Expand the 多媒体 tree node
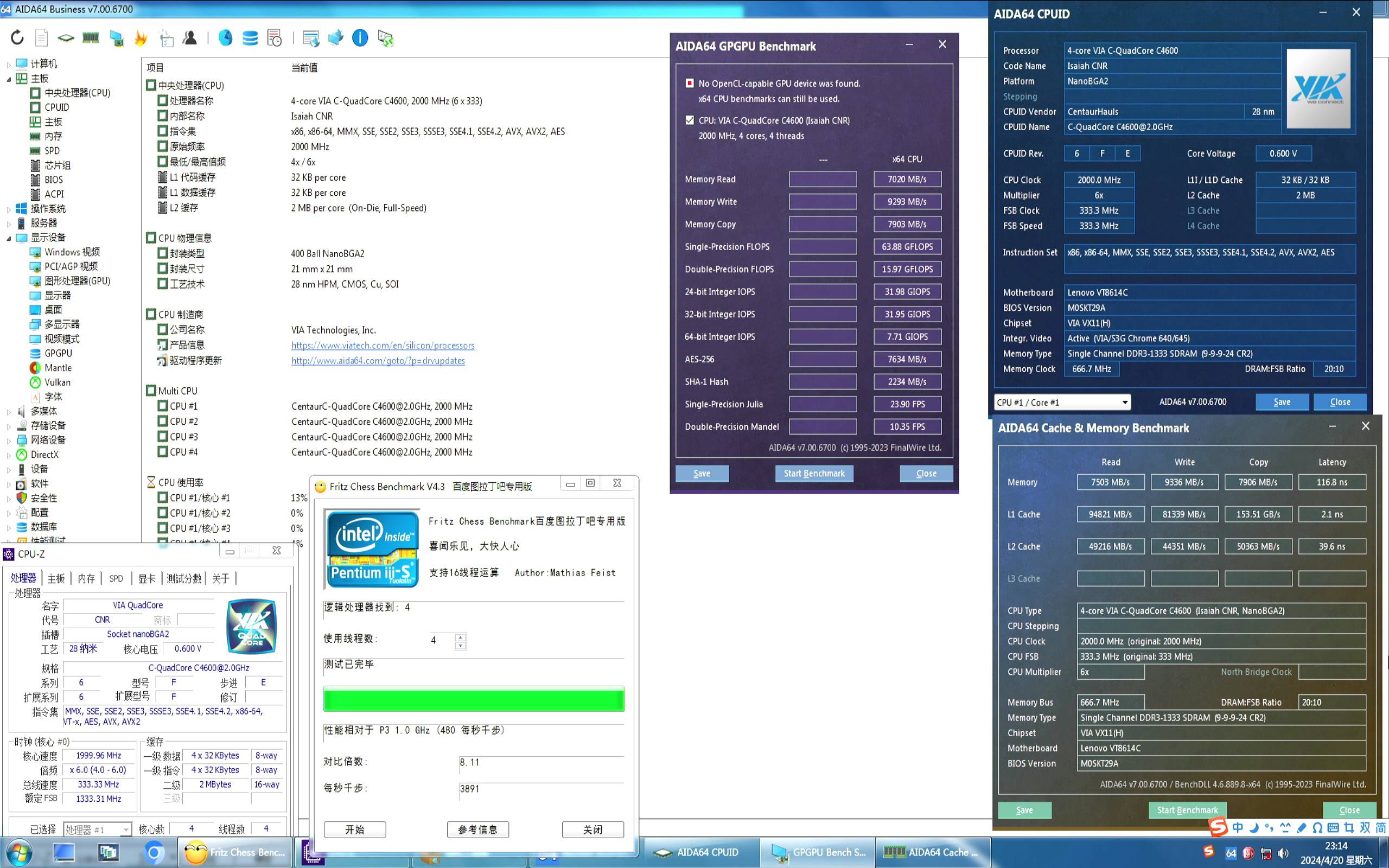Viewport: 1389px width, 868px height. tap(9, 412)
